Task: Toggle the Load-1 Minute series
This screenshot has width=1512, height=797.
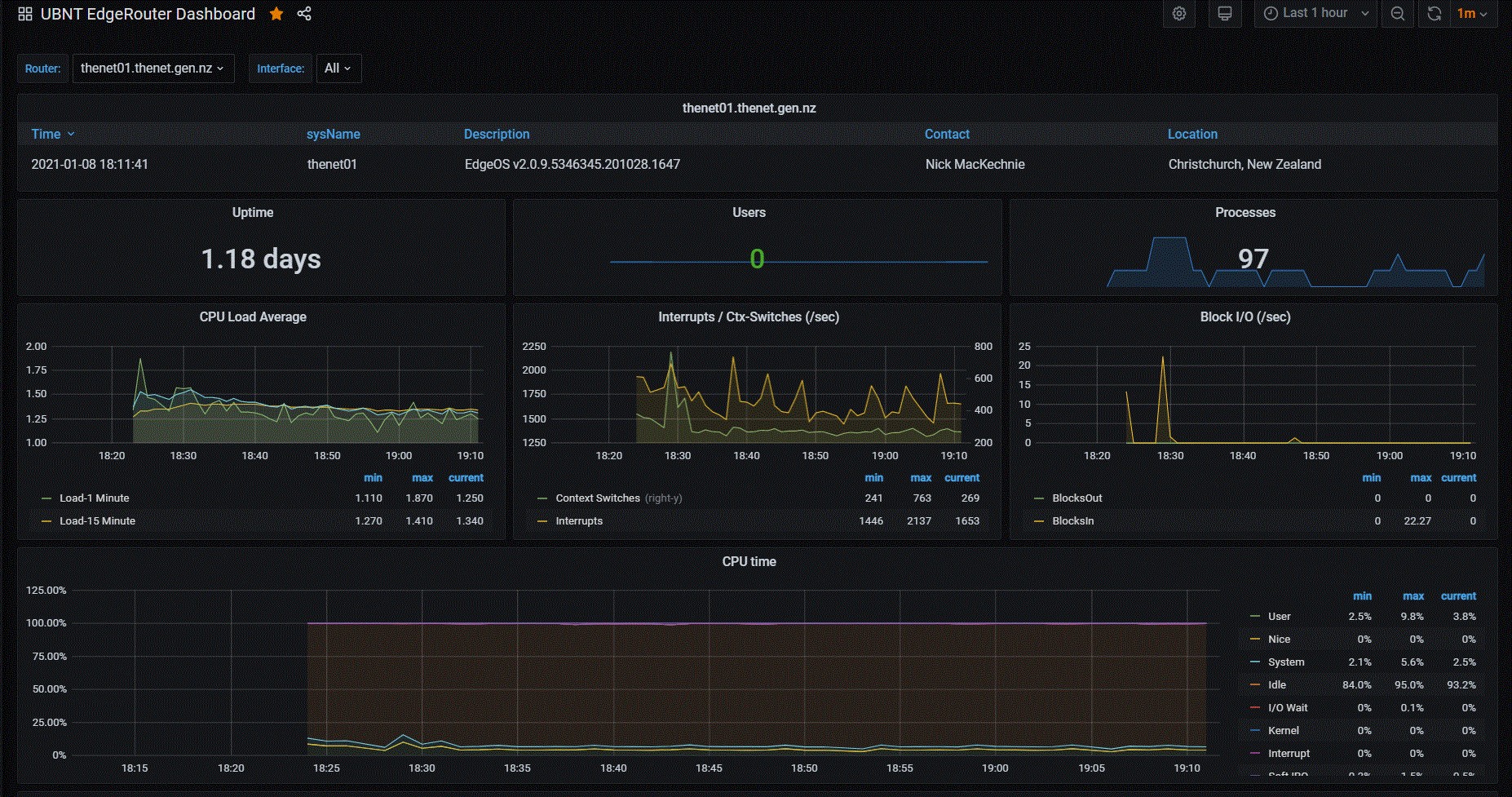Action: click(x=94, y=498)
